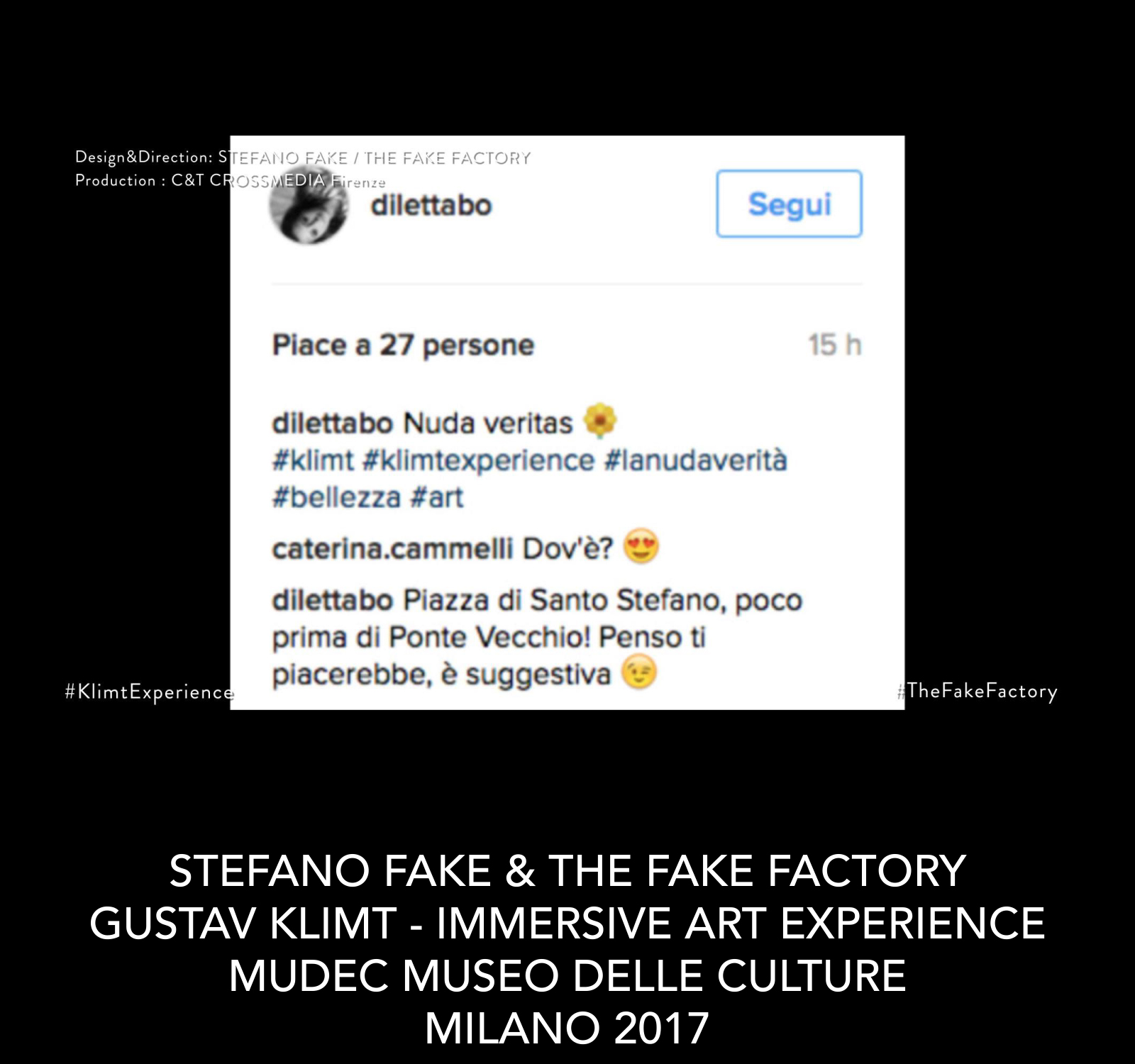Open the #klimtexperience hashtag
The height and width of the screenshot is (1064, 1135).
tap(478, 460)
